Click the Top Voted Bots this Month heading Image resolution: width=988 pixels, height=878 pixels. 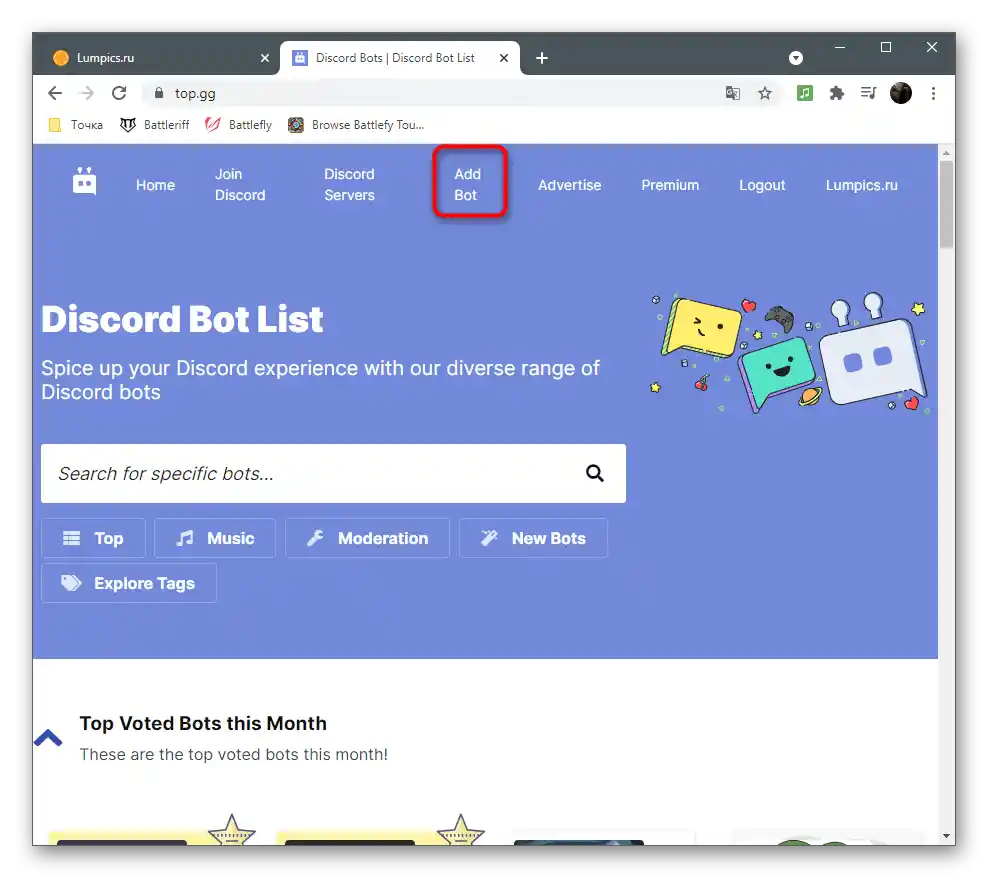tap(203, 724)
